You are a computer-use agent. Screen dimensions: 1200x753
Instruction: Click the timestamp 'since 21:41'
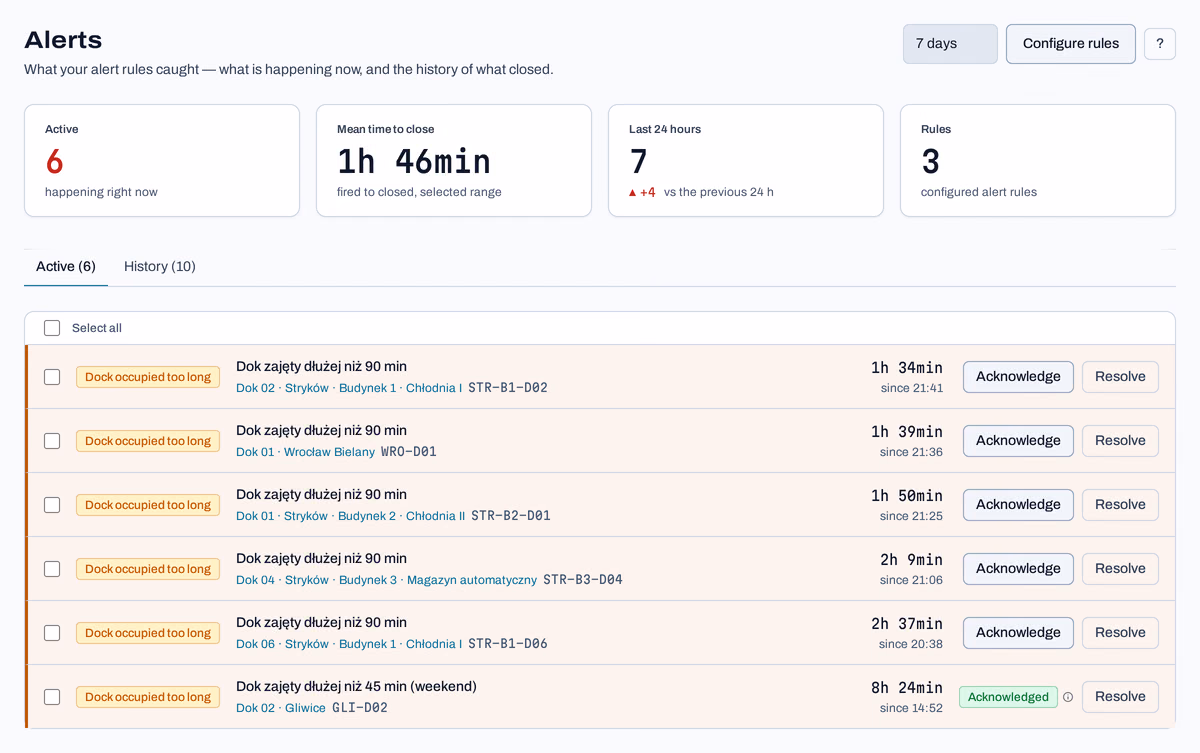[x=911, y=388]
